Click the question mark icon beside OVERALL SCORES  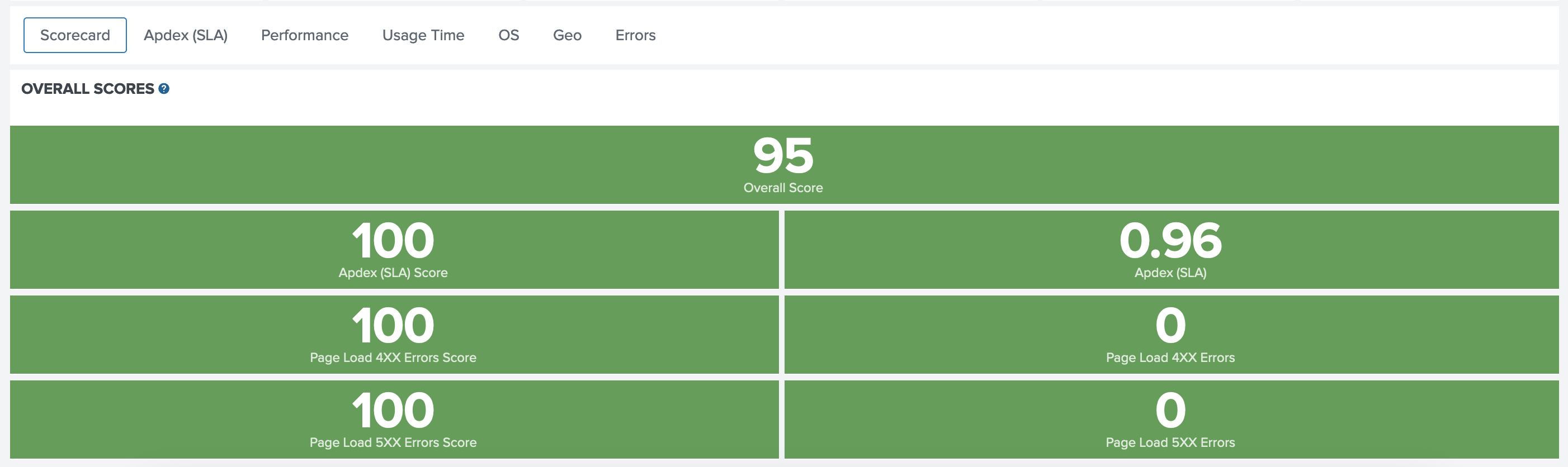(163, 89)
